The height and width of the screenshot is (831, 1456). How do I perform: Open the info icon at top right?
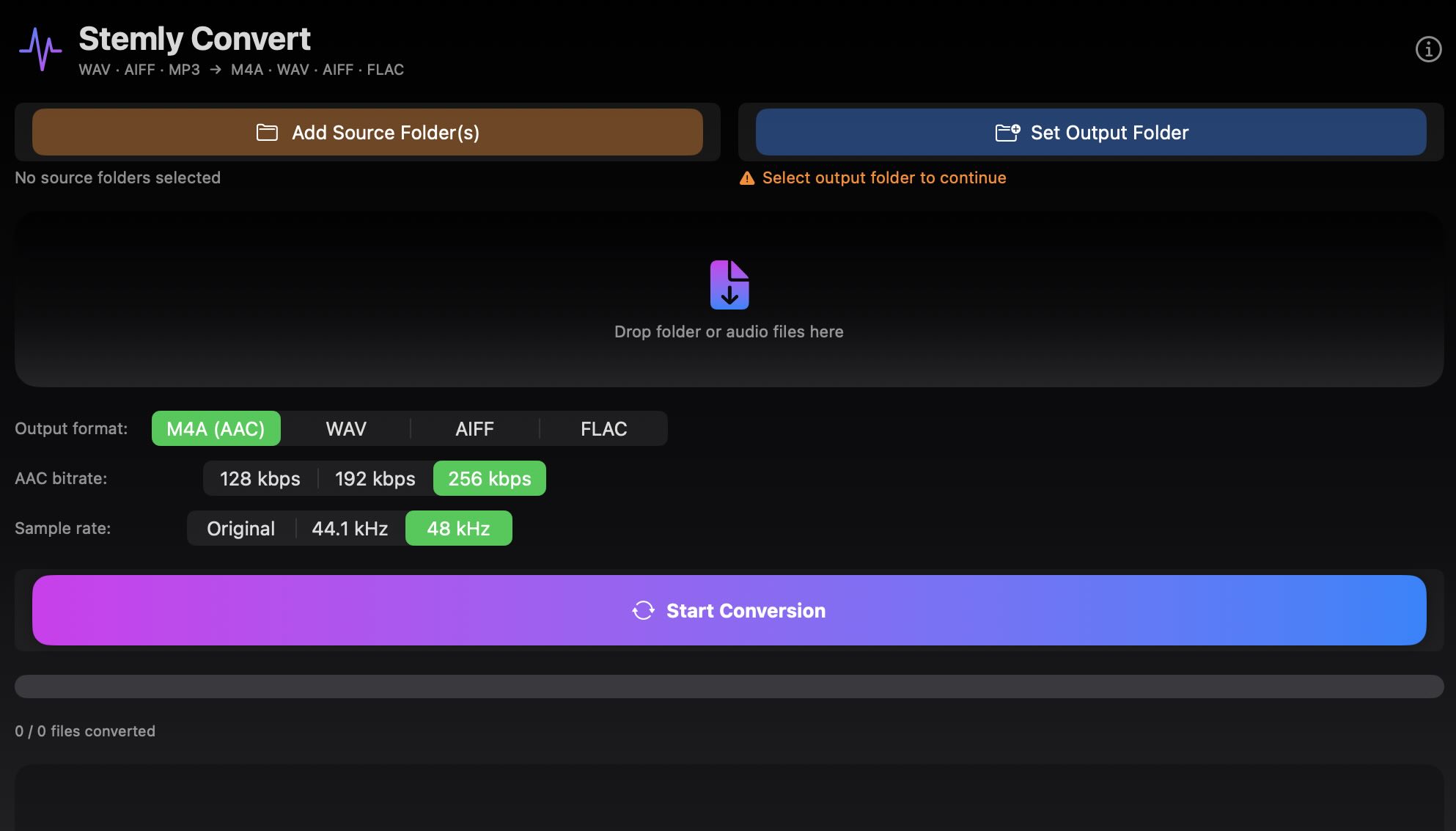point(1428,49)
